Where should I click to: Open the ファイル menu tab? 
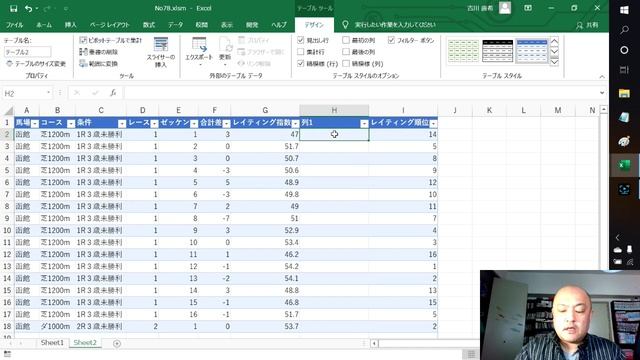14,25
